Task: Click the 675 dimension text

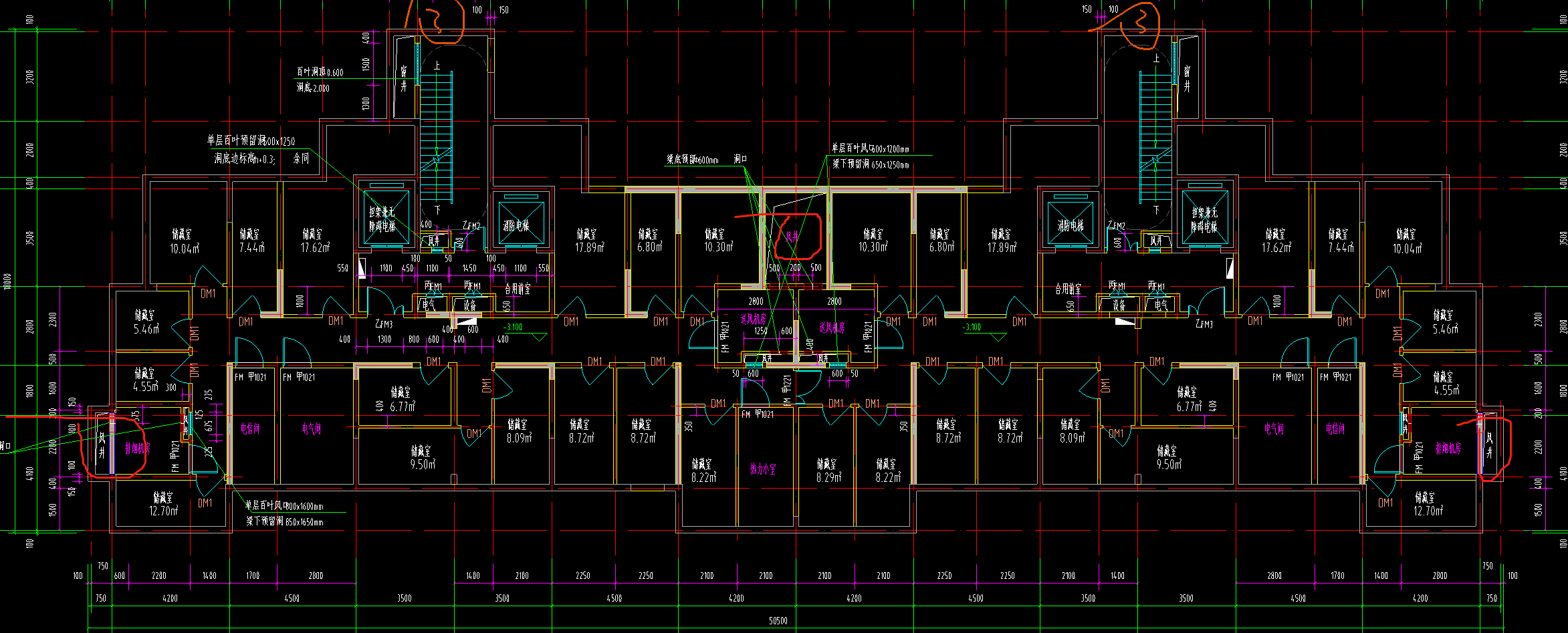Action: click(x=209, y=426)
